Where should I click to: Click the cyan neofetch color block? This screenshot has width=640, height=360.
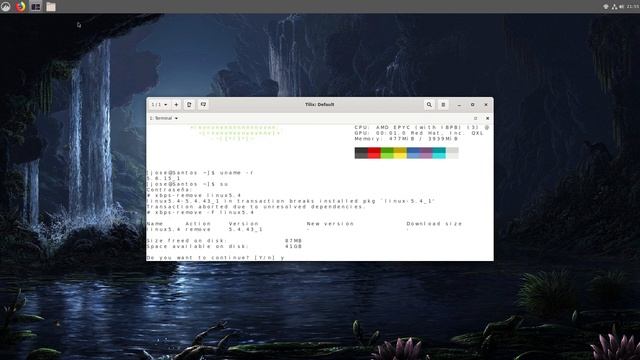pyautogui.click(x=439, y=153)
